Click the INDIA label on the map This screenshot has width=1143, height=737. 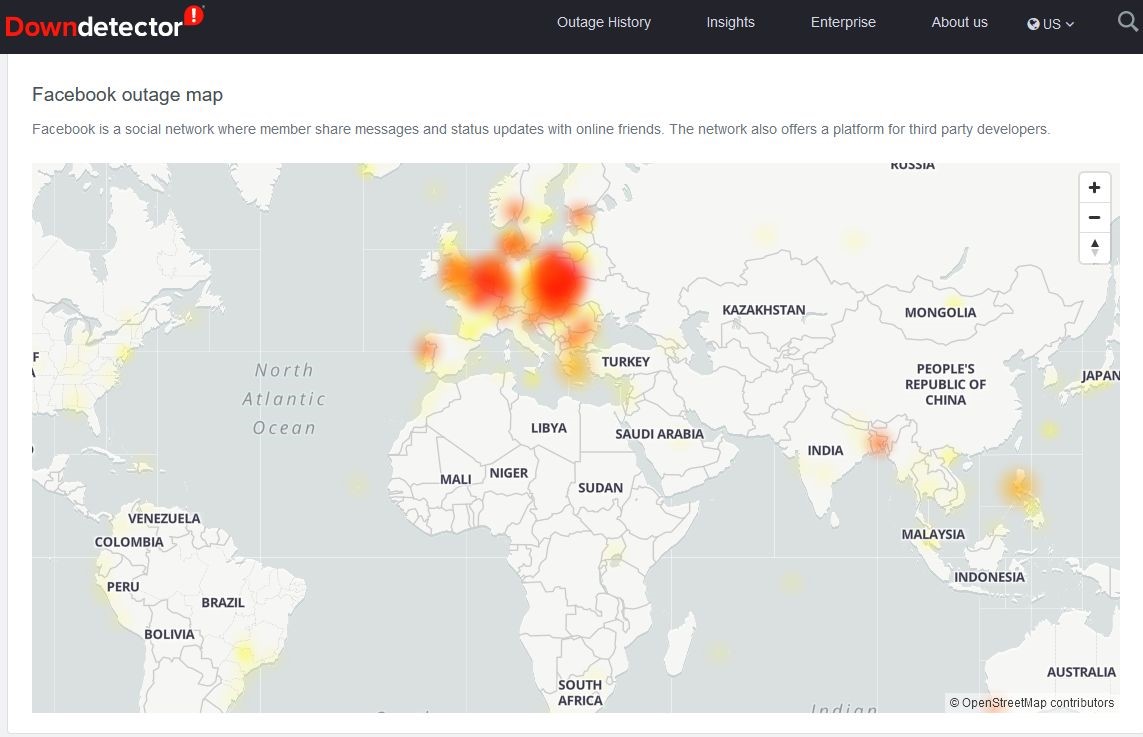pyautogui.click(x=825, y=451)
